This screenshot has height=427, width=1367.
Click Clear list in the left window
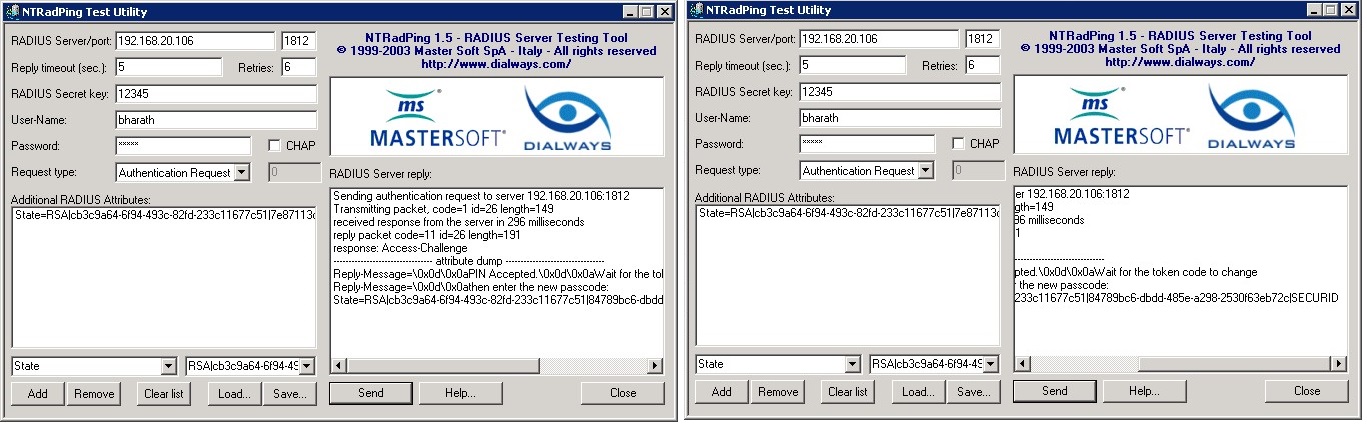point(164,394)
